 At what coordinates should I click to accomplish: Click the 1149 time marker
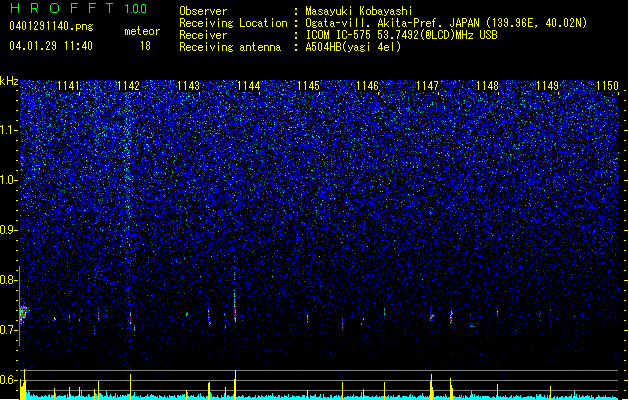548,86
